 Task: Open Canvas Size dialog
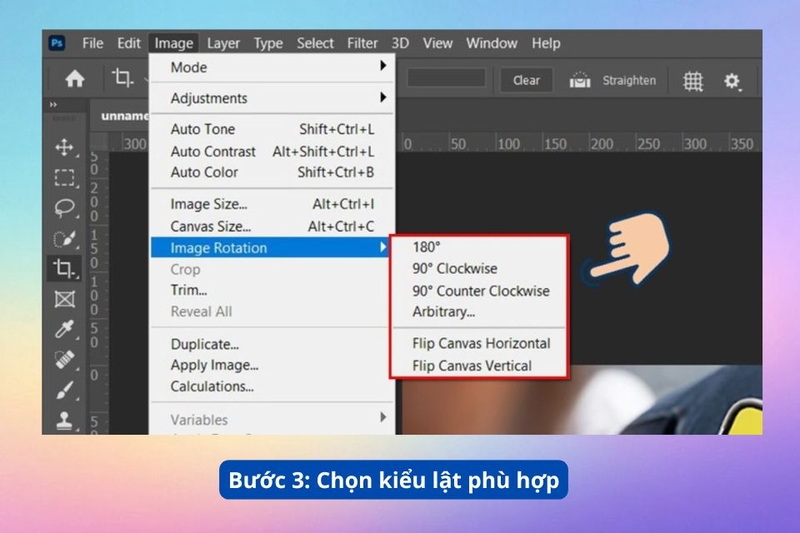[x=272, y=226]
